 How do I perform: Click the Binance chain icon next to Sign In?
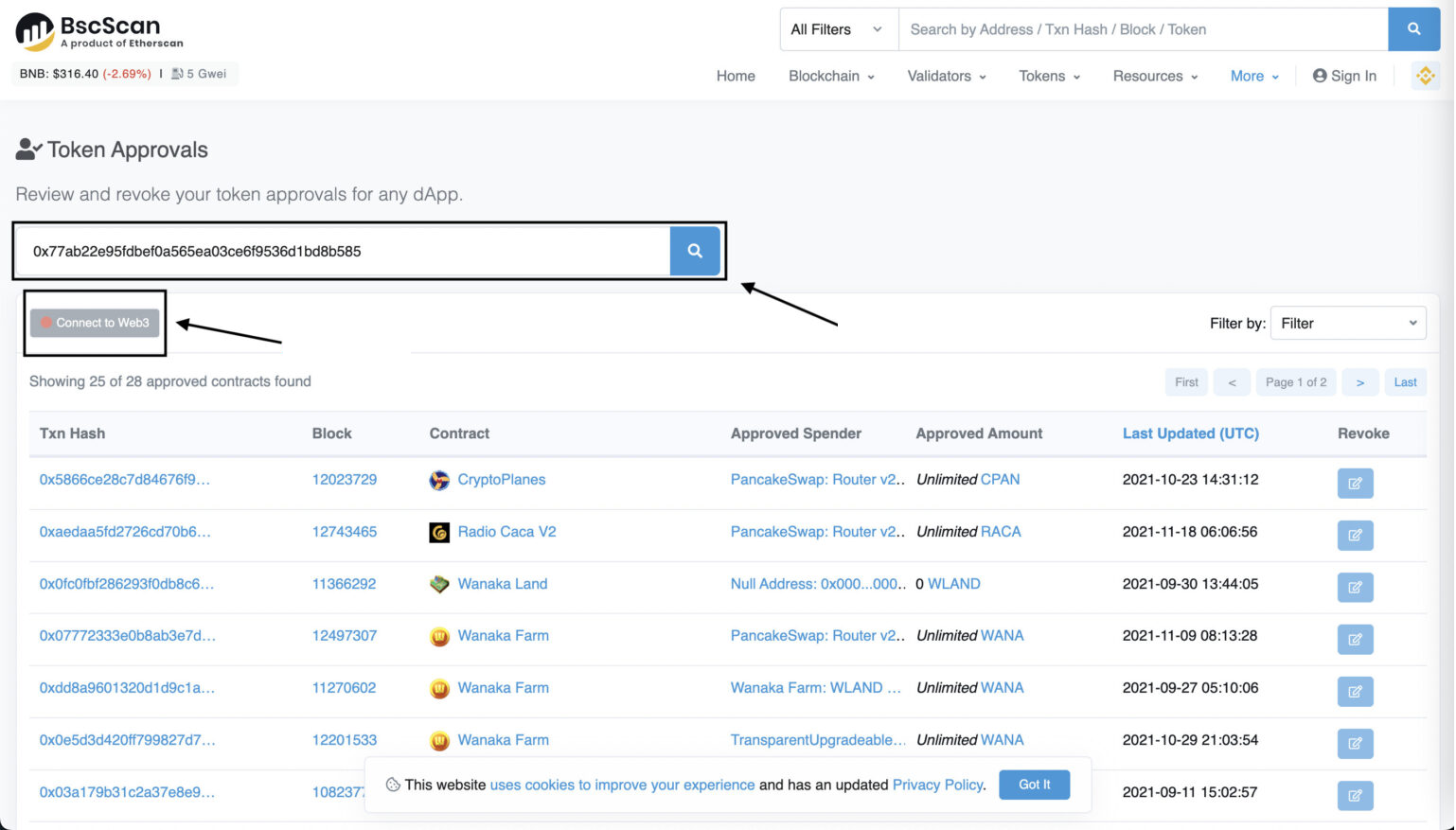pos(1425,76)
